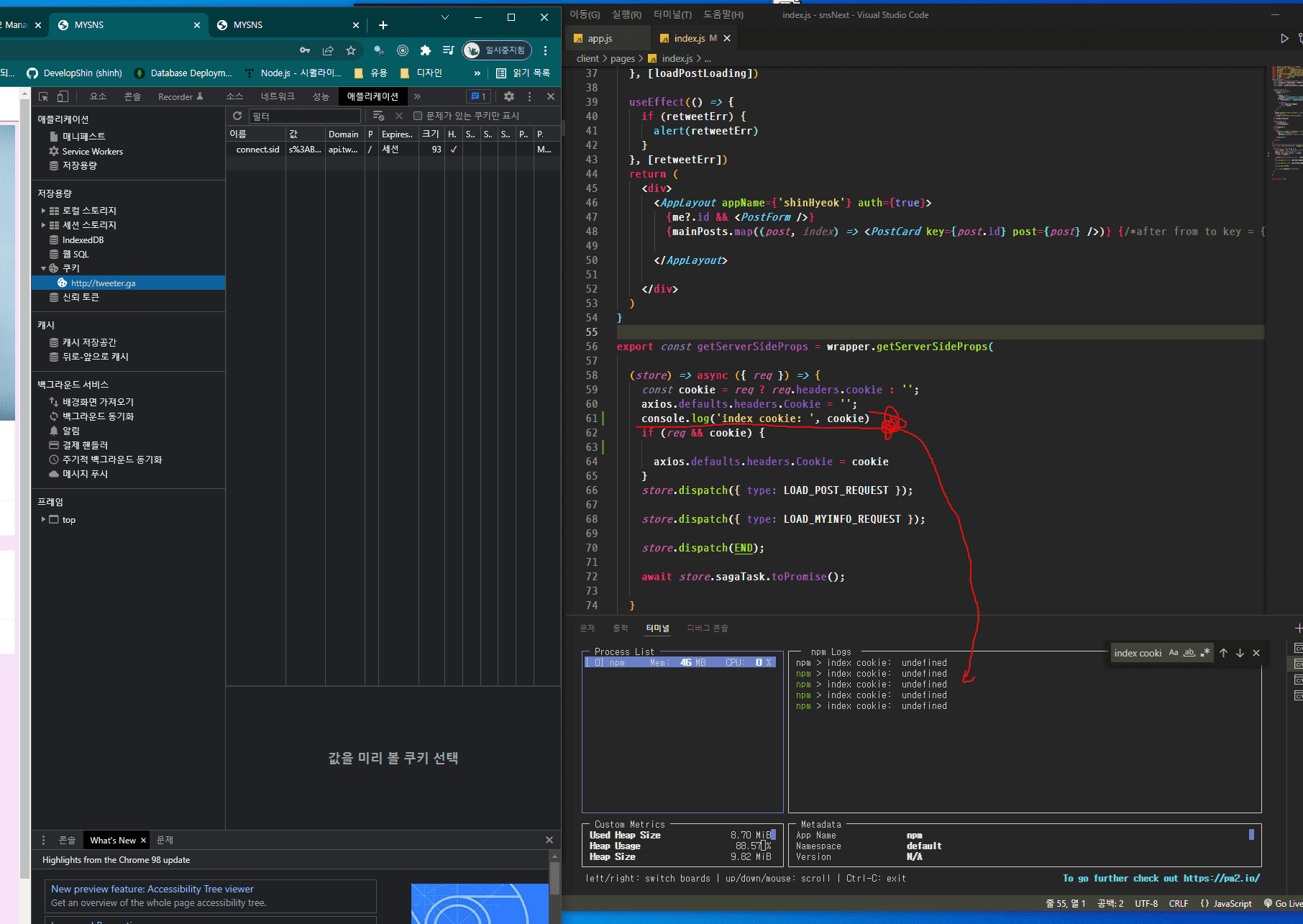Check the show only cookies with issues box
Screen dimensions: 1303x924
(x=418, y=116)
